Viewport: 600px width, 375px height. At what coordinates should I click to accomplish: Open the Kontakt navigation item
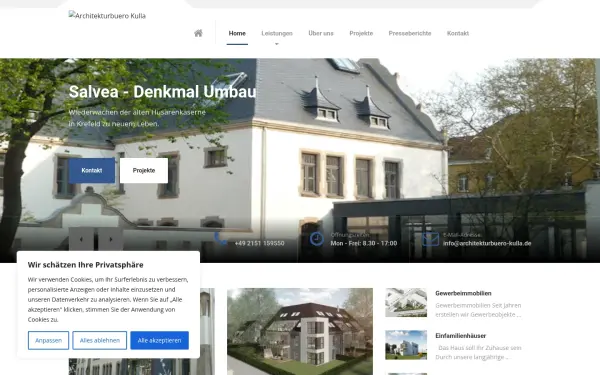point(458,33)
